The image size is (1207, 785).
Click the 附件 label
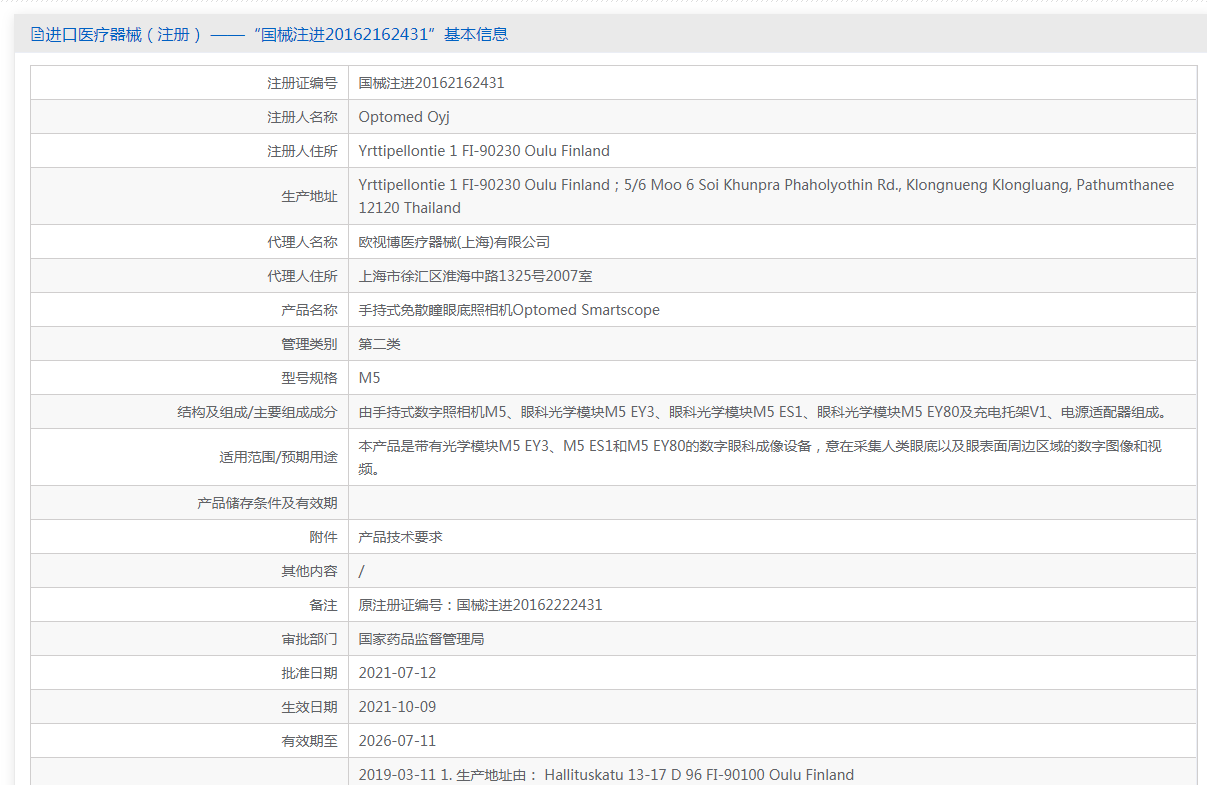[323, 537]
